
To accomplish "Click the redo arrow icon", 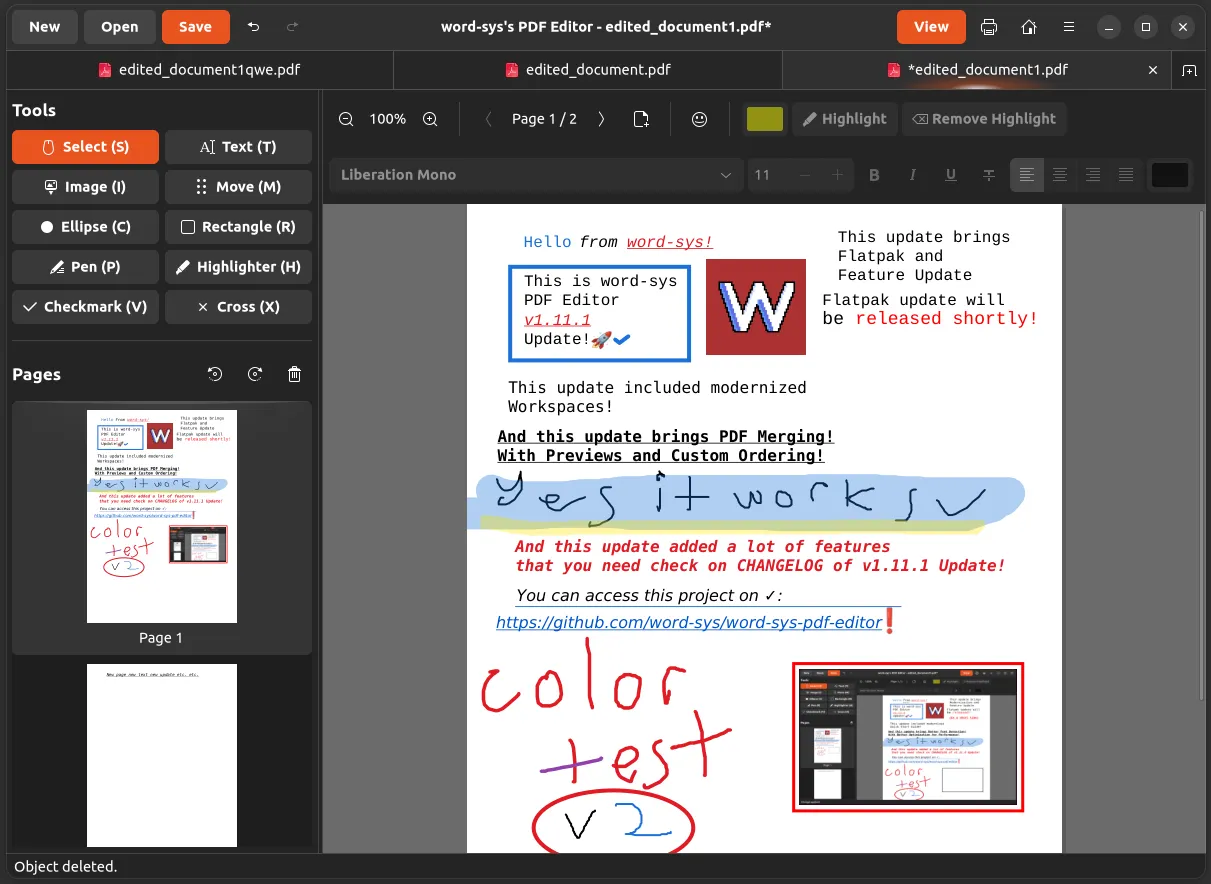I will point(292,27).
